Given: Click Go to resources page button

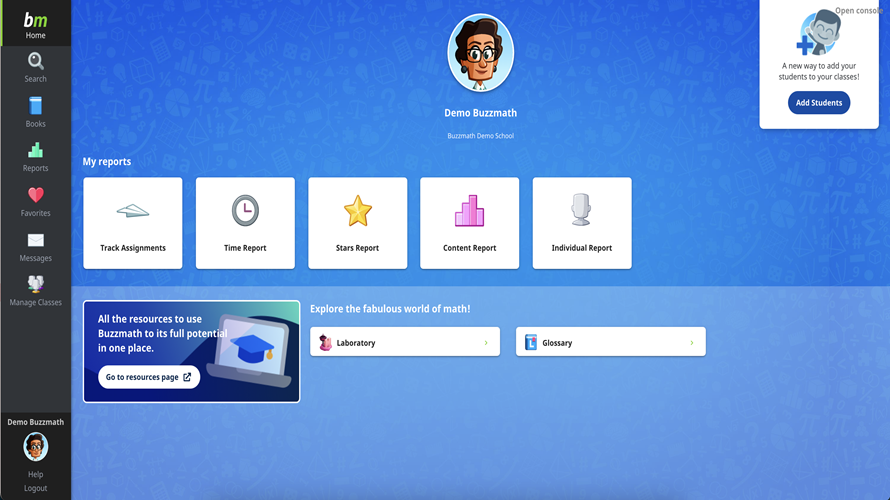Looking at the screenshot, I should coord(148,377).
